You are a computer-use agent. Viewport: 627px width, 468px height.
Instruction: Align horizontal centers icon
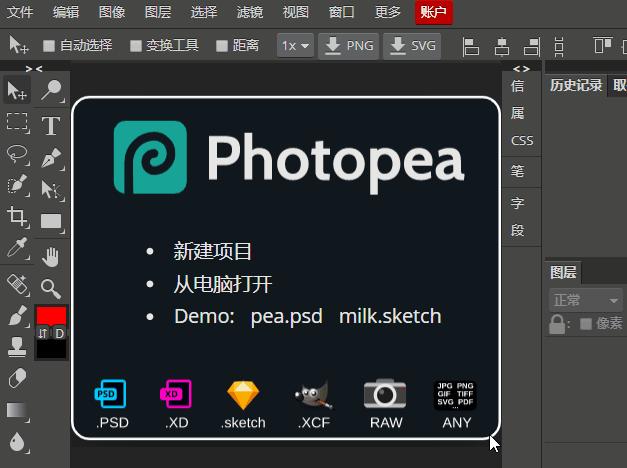(x=501, y=46)
